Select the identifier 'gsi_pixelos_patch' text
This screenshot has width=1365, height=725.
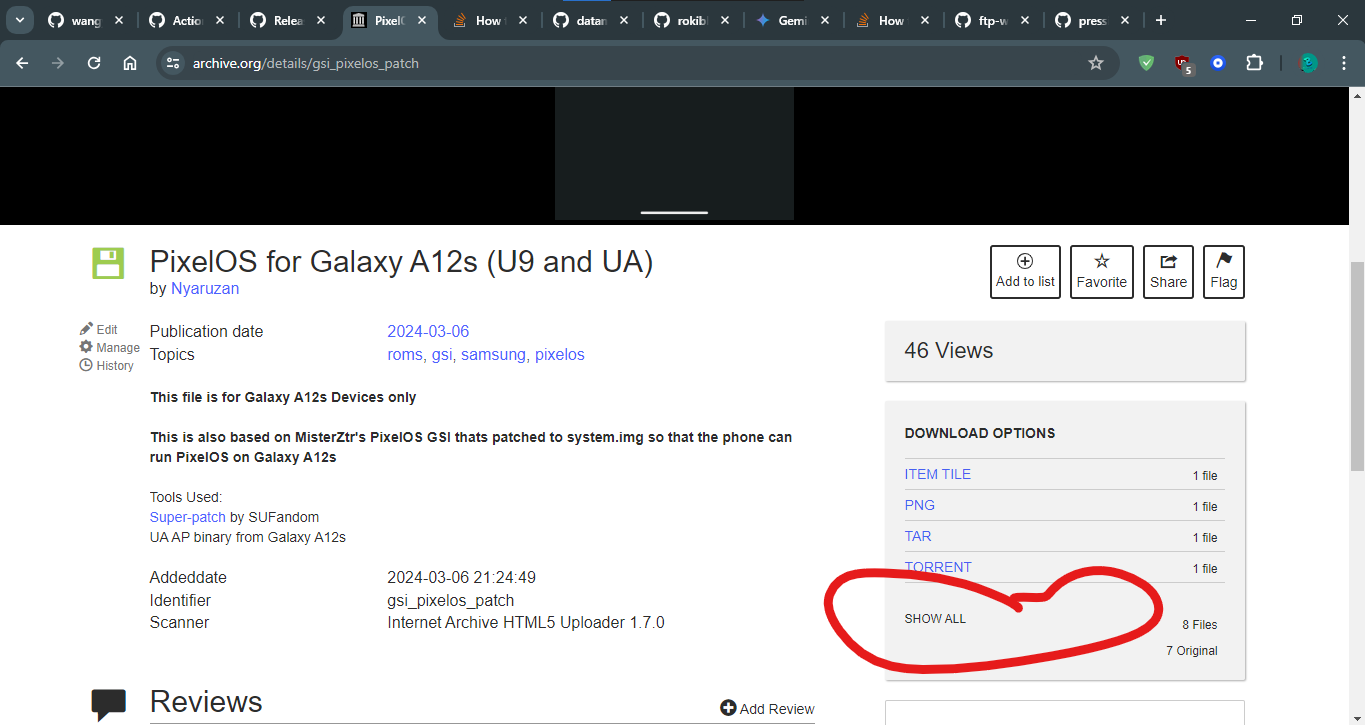[x=451, y=600]
